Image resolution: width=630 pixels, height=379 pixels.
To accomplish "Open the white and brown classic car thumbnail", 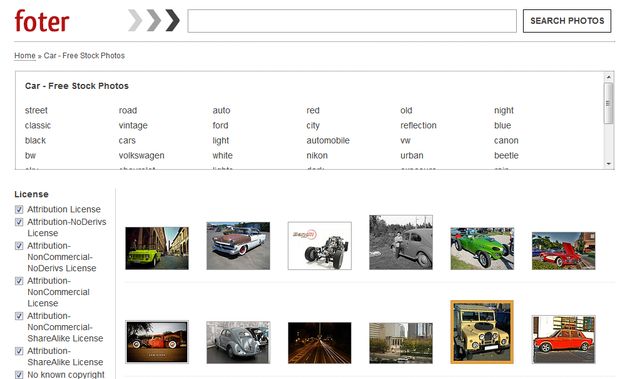I will point(238,246).
